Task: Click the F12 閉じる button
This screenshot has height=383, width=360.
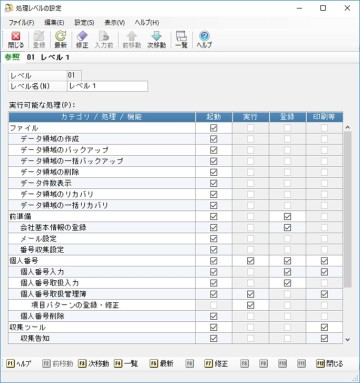Action: (x=330, y=363)
